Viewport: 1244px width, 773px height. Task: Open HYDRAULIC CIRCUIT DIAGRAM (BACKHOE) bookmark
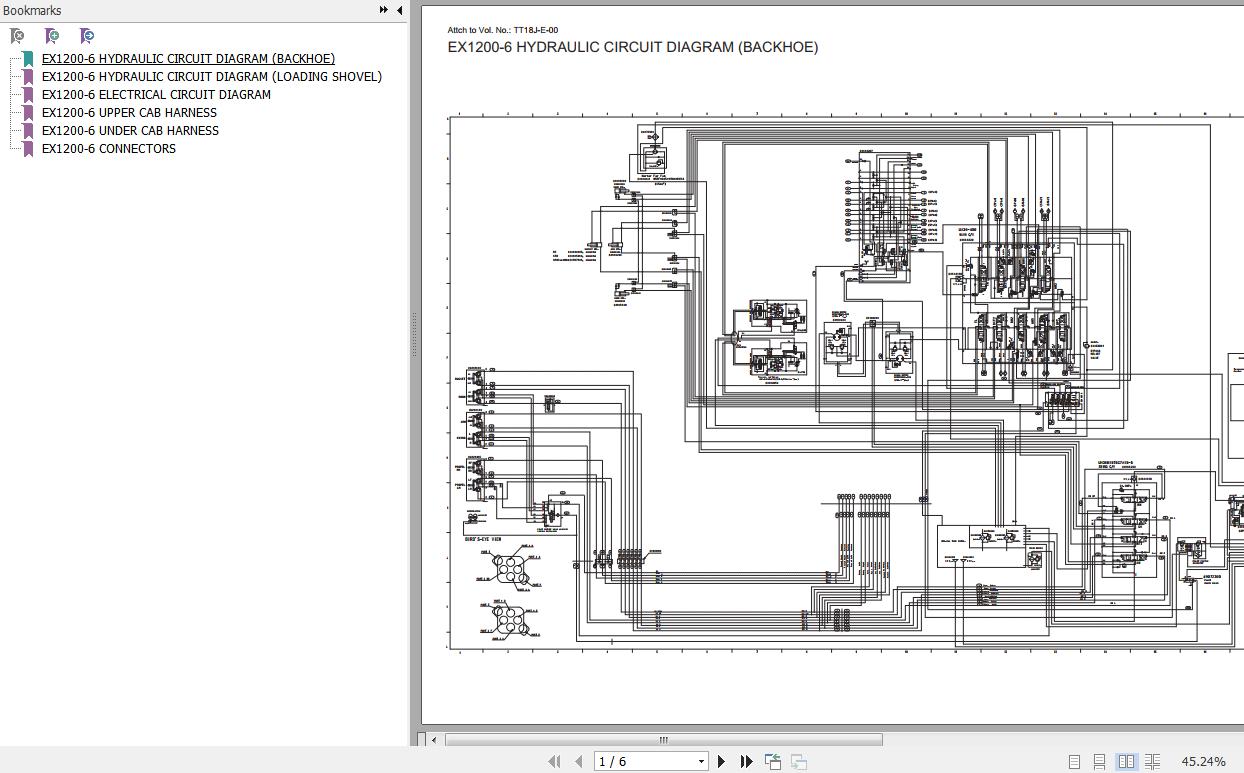pyautogui.click(x=188, y=58)
